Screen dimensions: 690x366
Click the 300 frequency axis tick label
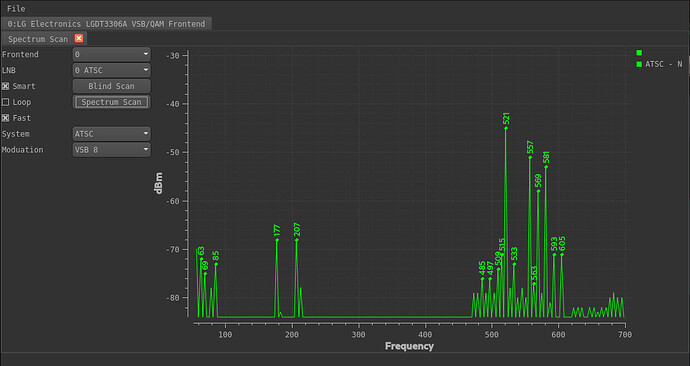[359, 335]
